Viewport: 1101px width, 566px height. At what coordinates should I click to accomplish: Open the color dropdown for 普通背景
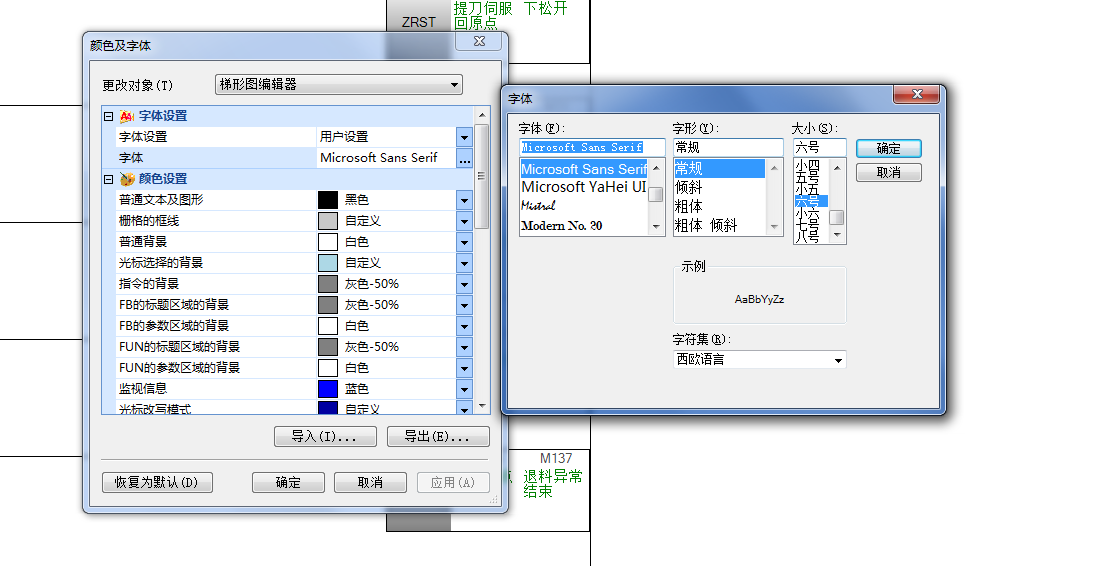point(464,242)
